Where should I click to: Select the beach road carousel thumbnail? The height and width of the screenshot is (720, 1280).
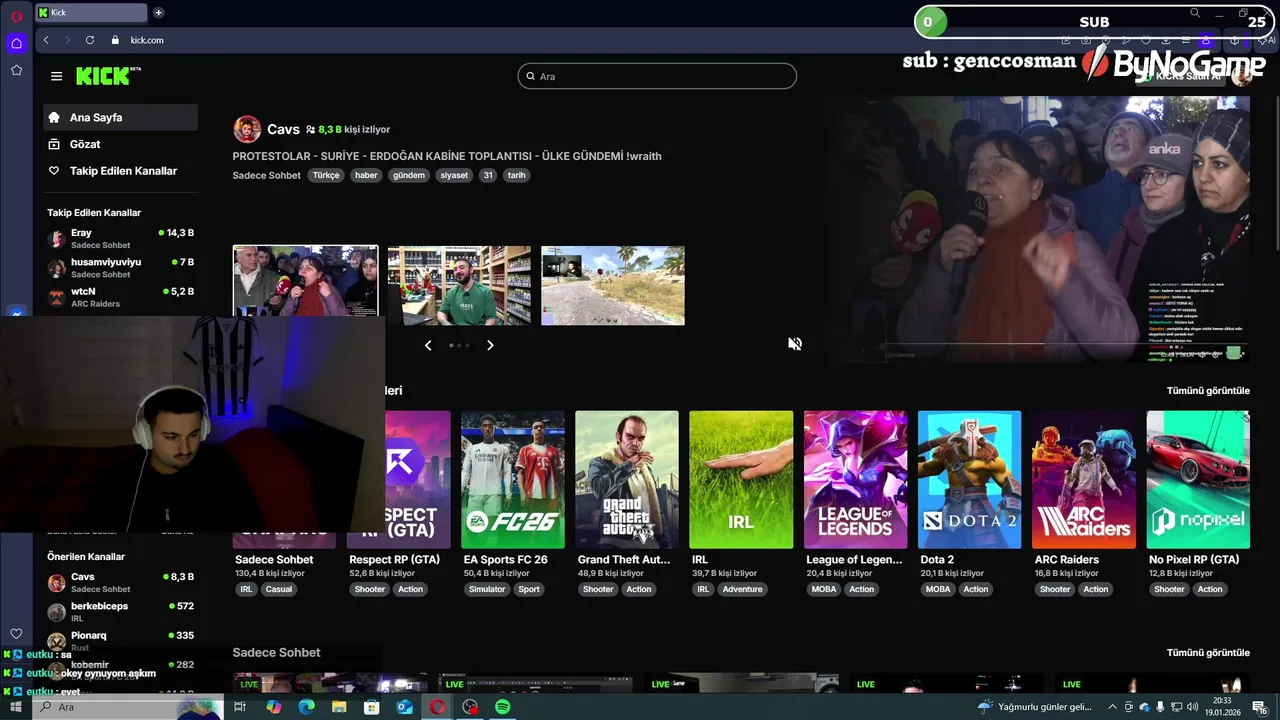click(x=613, y=285)
